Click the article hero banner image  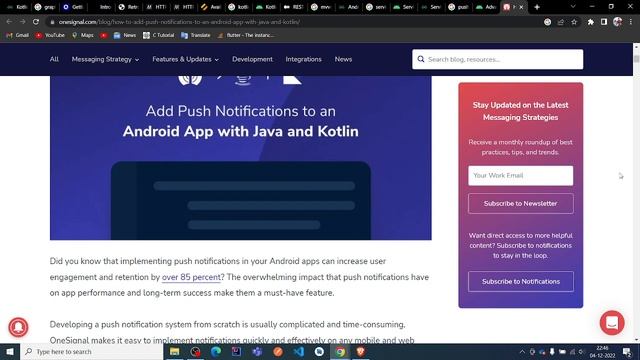click(x=240, y=158)
